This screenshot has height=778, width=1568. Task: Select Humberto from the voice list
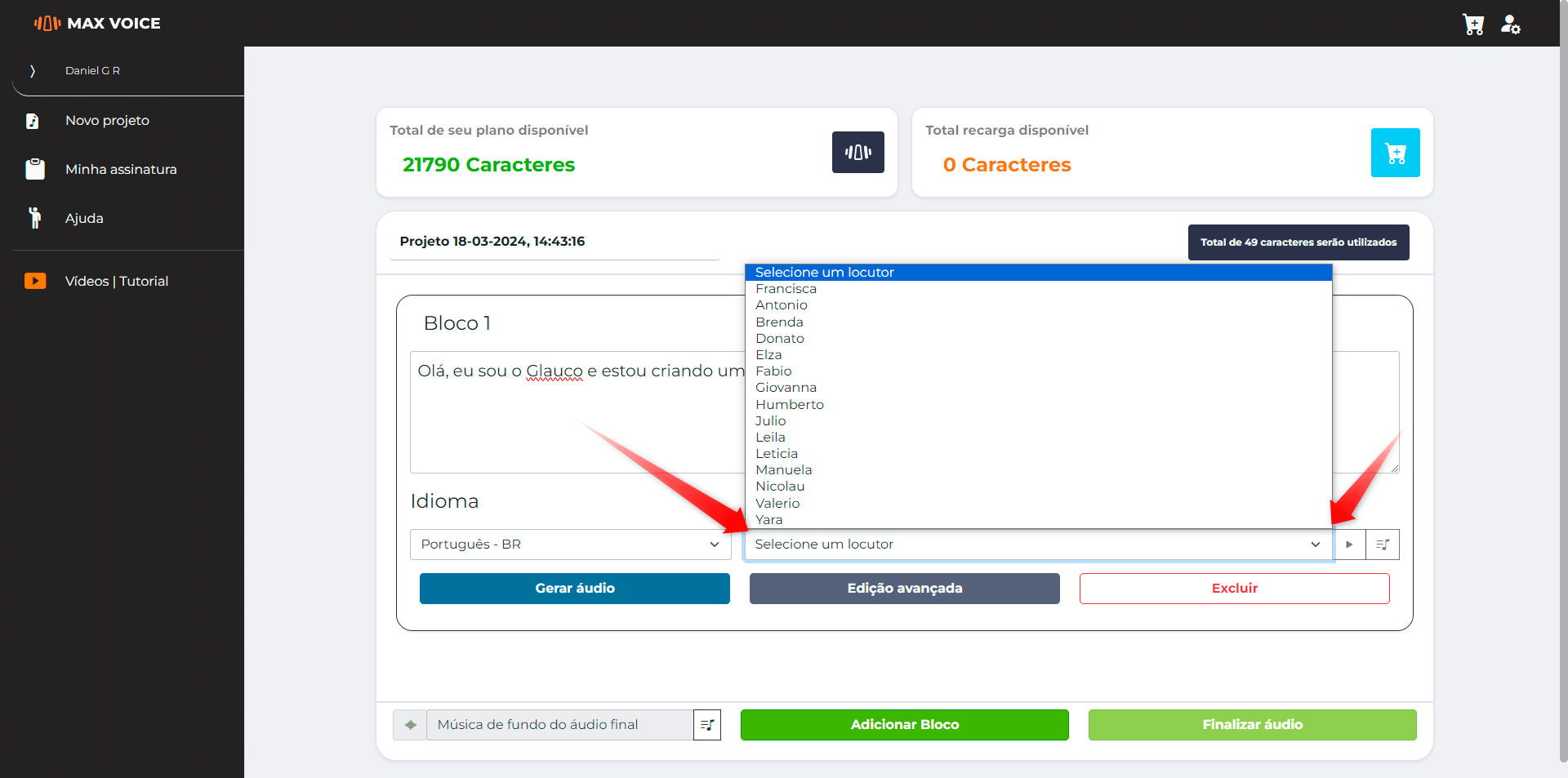(1038, 404)
